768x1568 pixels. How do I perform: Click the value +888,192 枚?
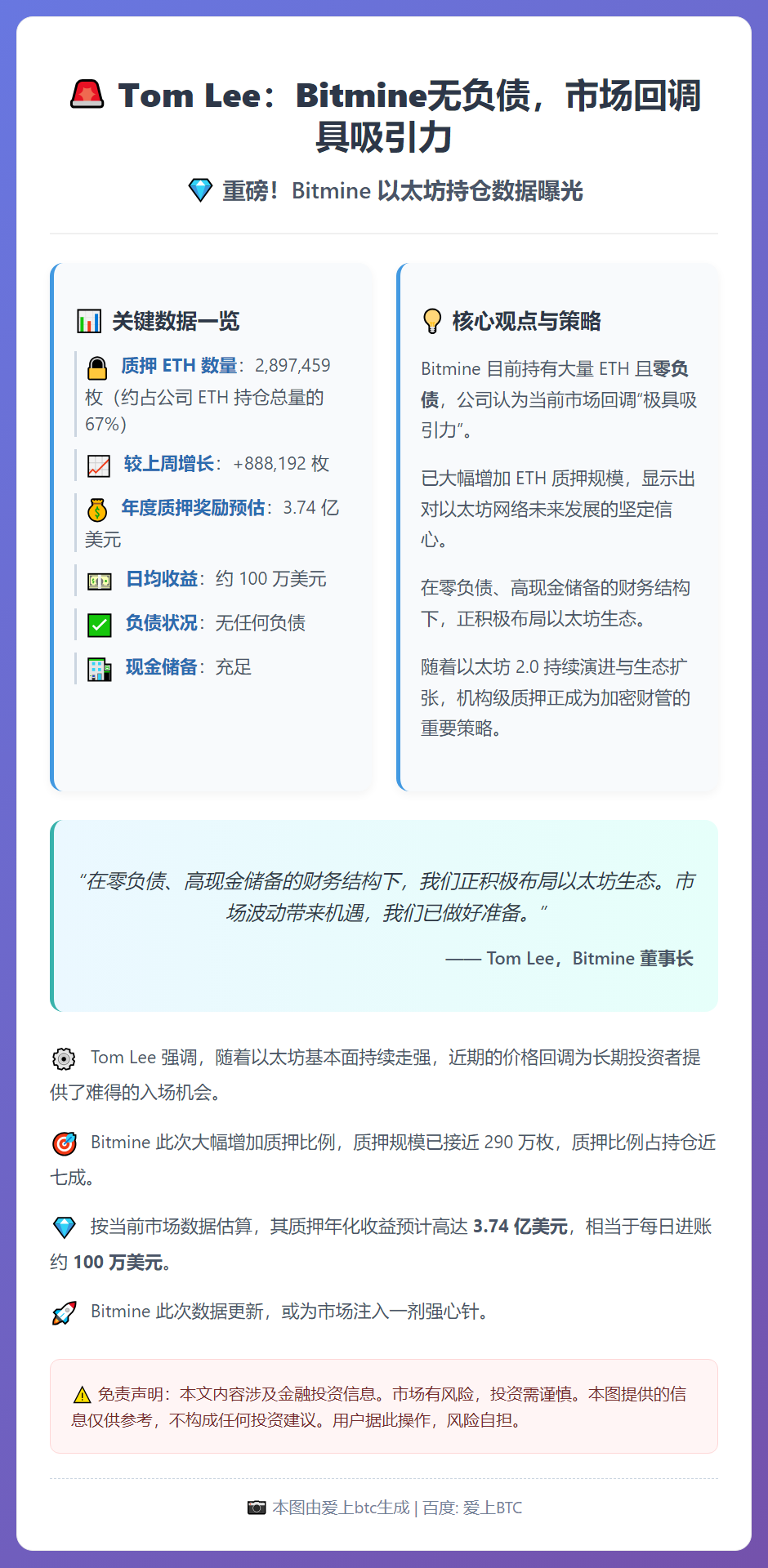(281, 464)
